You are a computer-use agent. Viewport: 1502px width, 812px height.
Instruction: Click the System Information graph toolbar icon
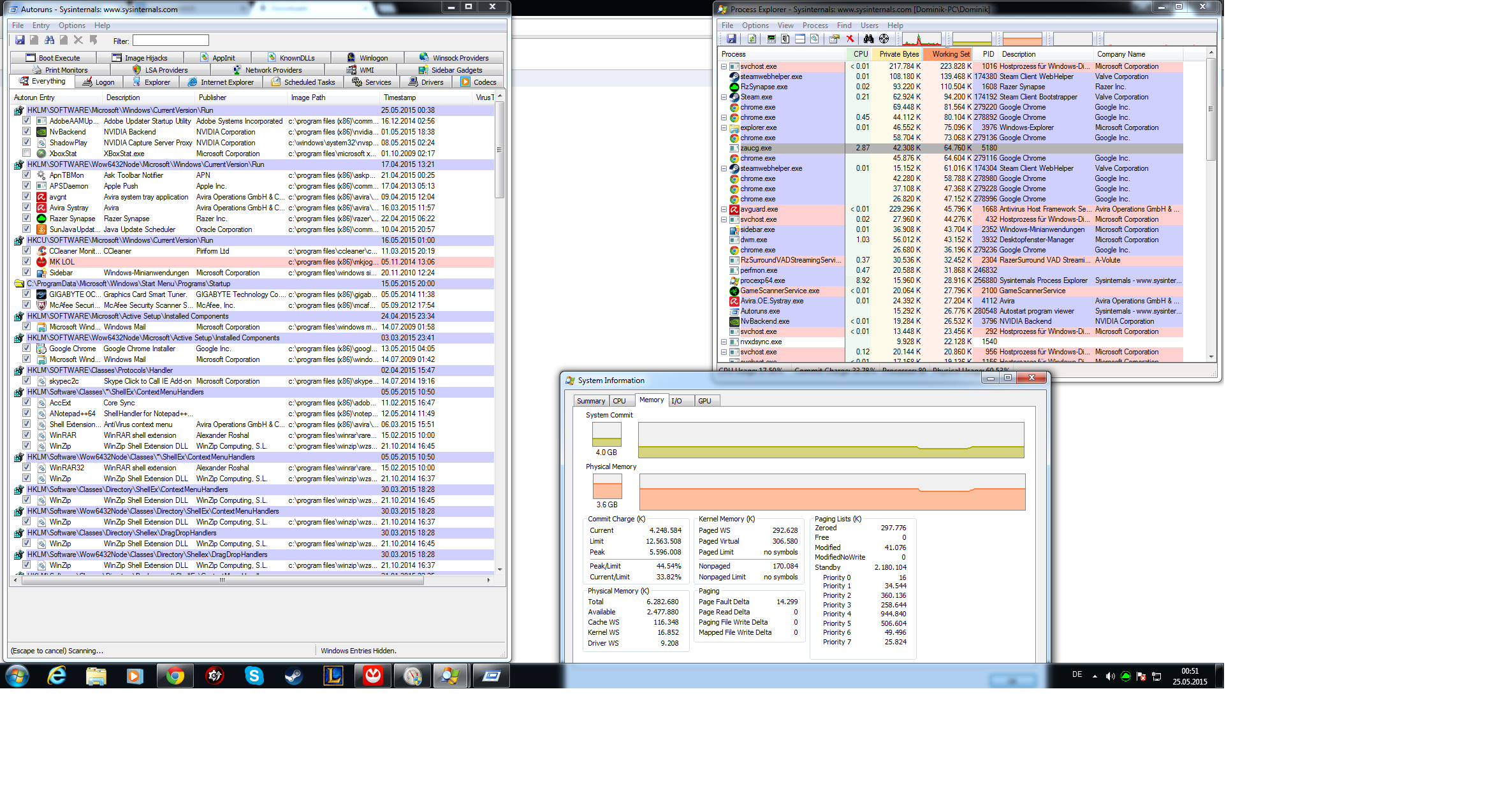(771, 39)
